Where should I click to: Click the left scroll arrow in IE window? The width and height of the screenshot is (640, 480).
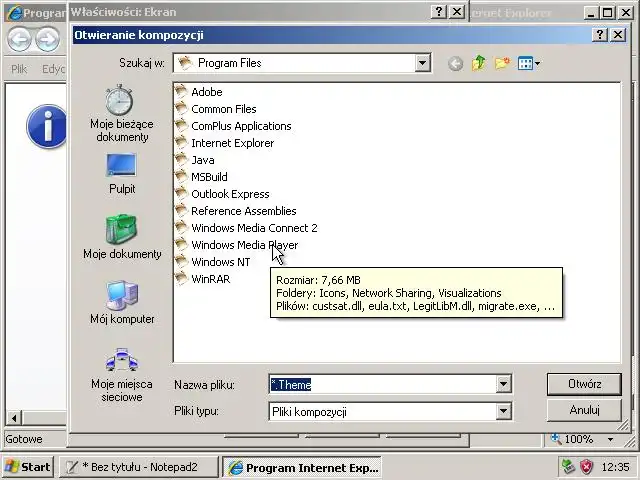pos(14,418)
